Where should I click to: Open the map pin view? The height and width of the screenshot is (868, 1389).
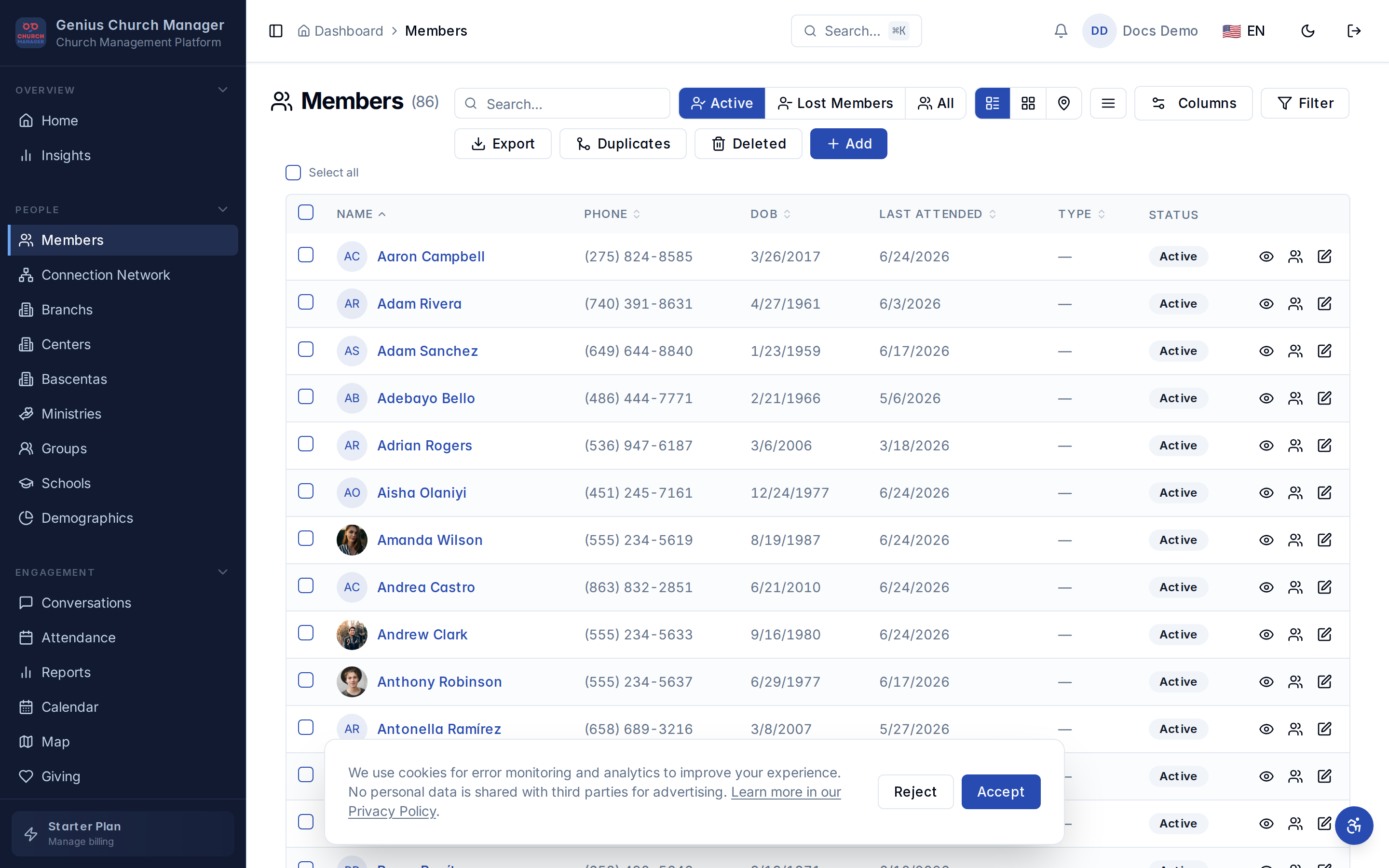coord(1063,103)
